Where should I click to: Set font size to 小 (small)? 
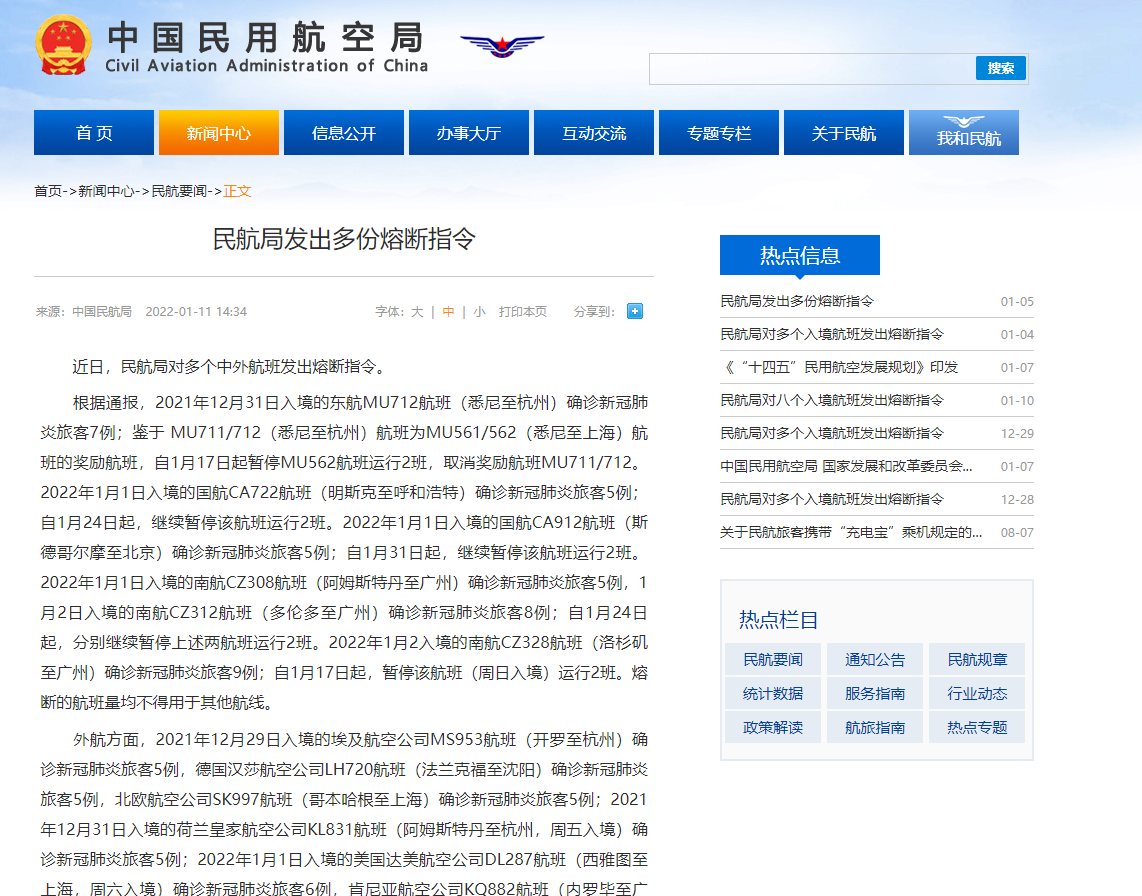(x=480, y=311)
